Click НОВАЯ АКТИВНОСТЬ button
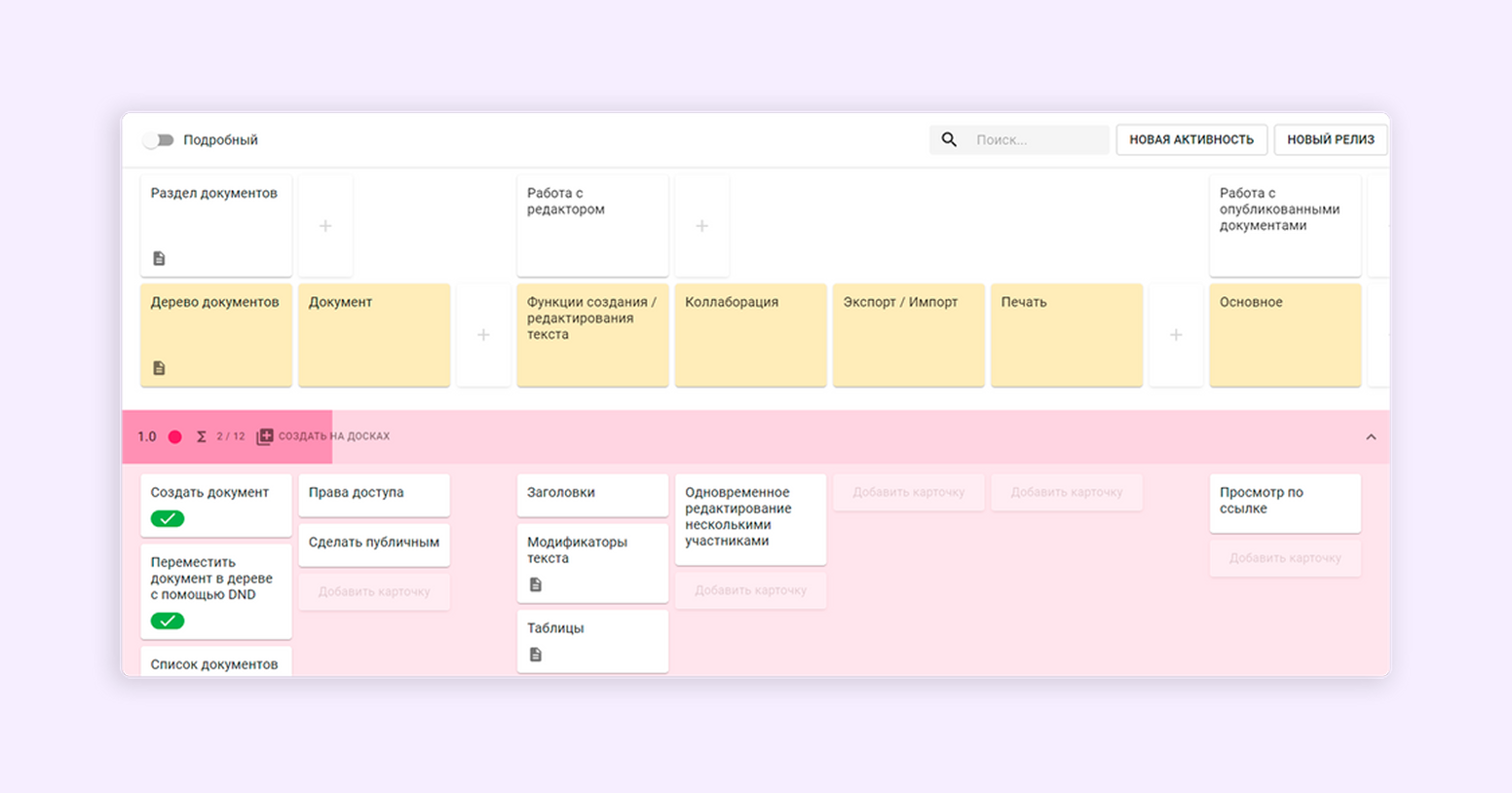The height and width of the screenshot is (793, 1512). [1191, 139]
